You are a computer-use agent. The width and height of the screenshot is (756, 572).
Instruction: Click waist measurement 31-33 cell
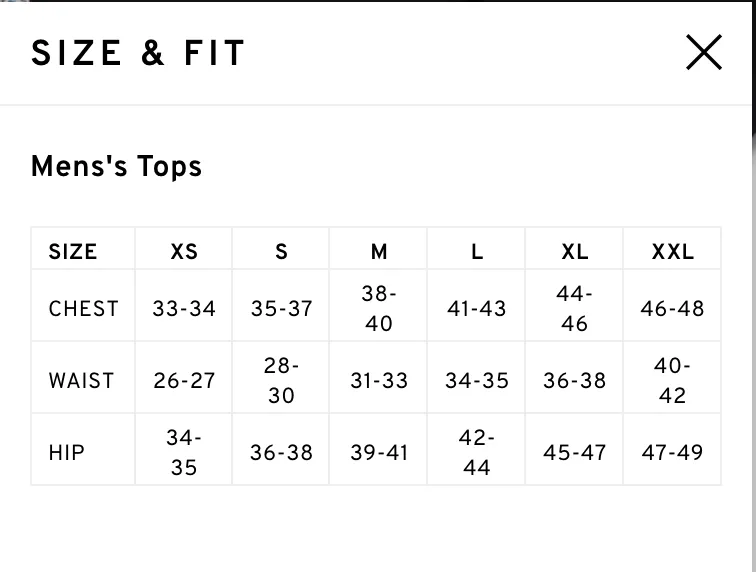click(x=379, y=381)
